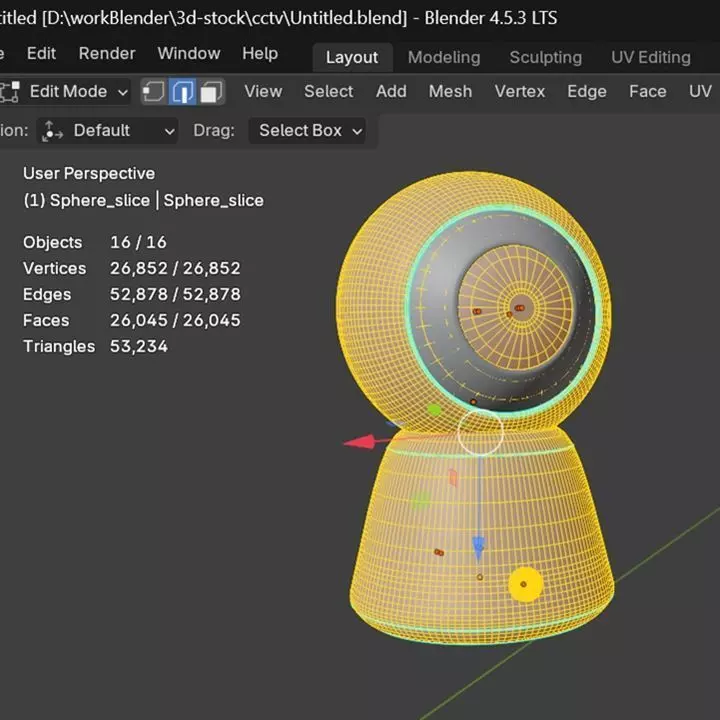Click the white circle gizmo center

coord(480,433)
